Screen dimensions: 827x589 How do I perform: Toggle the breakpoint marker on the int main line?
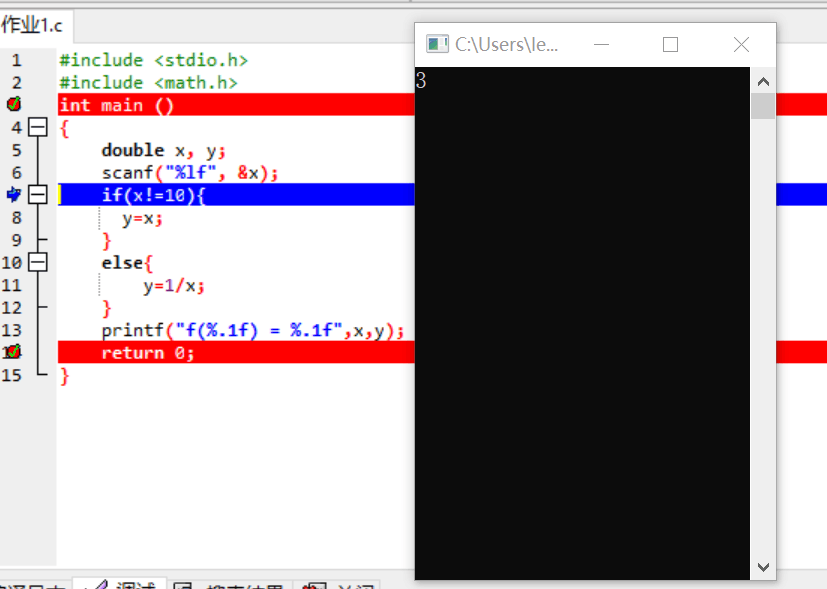[x=14, y=104]
